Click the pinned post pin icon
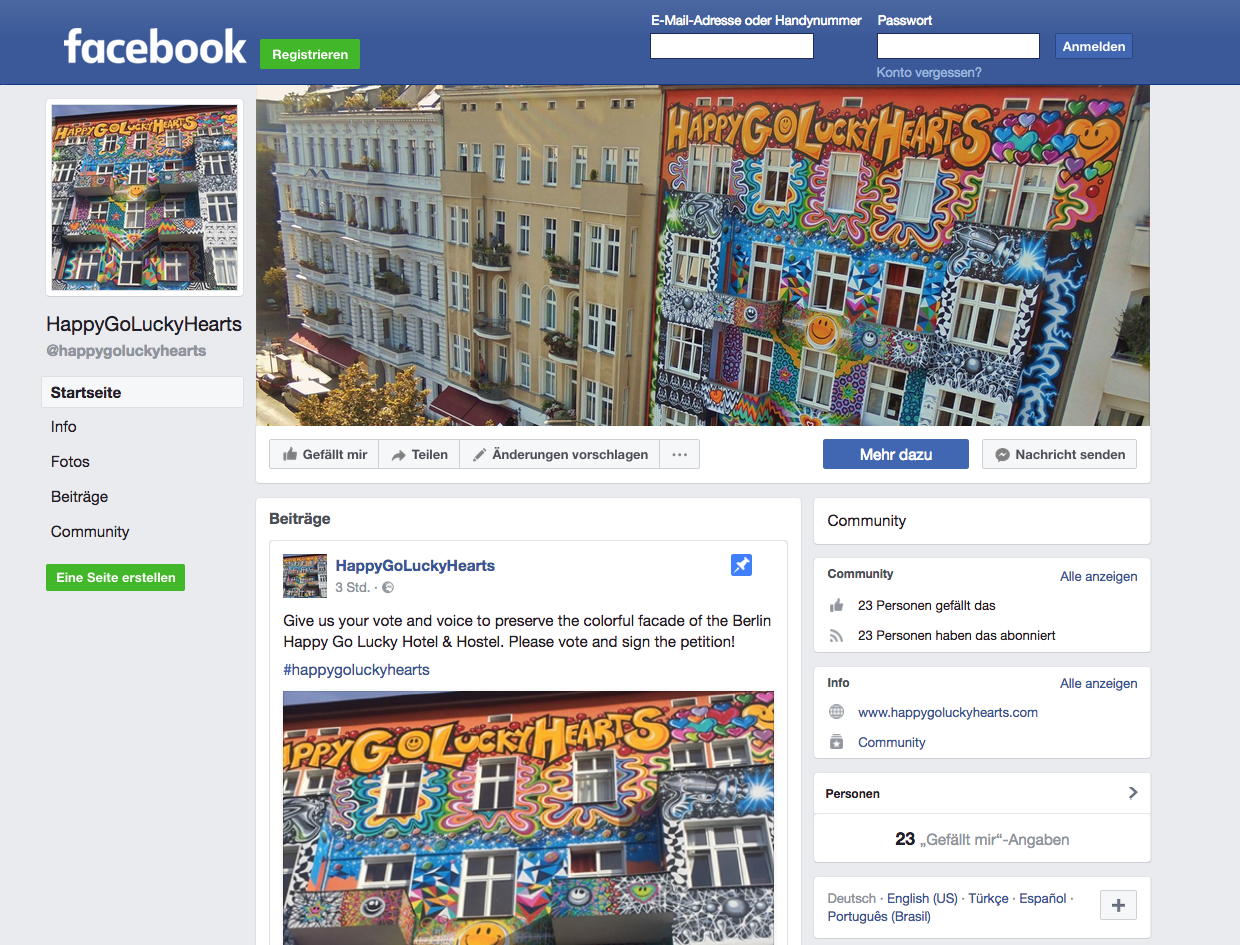This screenshot has width=1240, height=945. click(x=741, y=566)
